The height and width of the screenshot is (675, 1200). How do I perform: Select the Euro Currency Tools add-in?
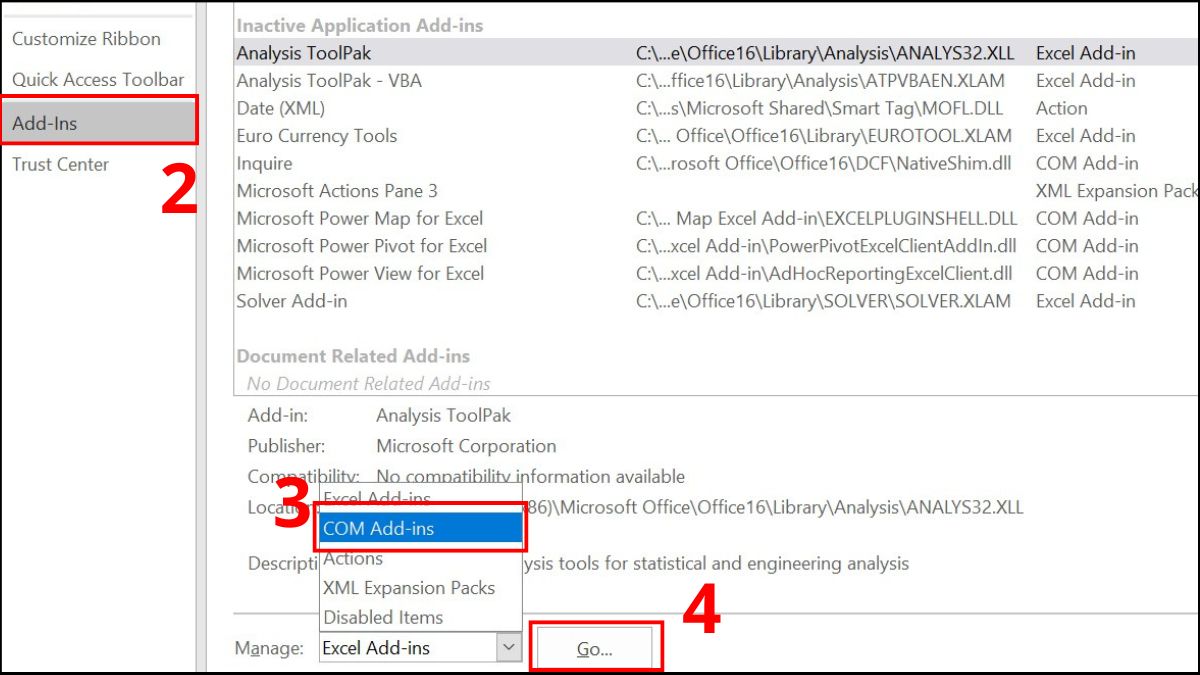point(315,135)
